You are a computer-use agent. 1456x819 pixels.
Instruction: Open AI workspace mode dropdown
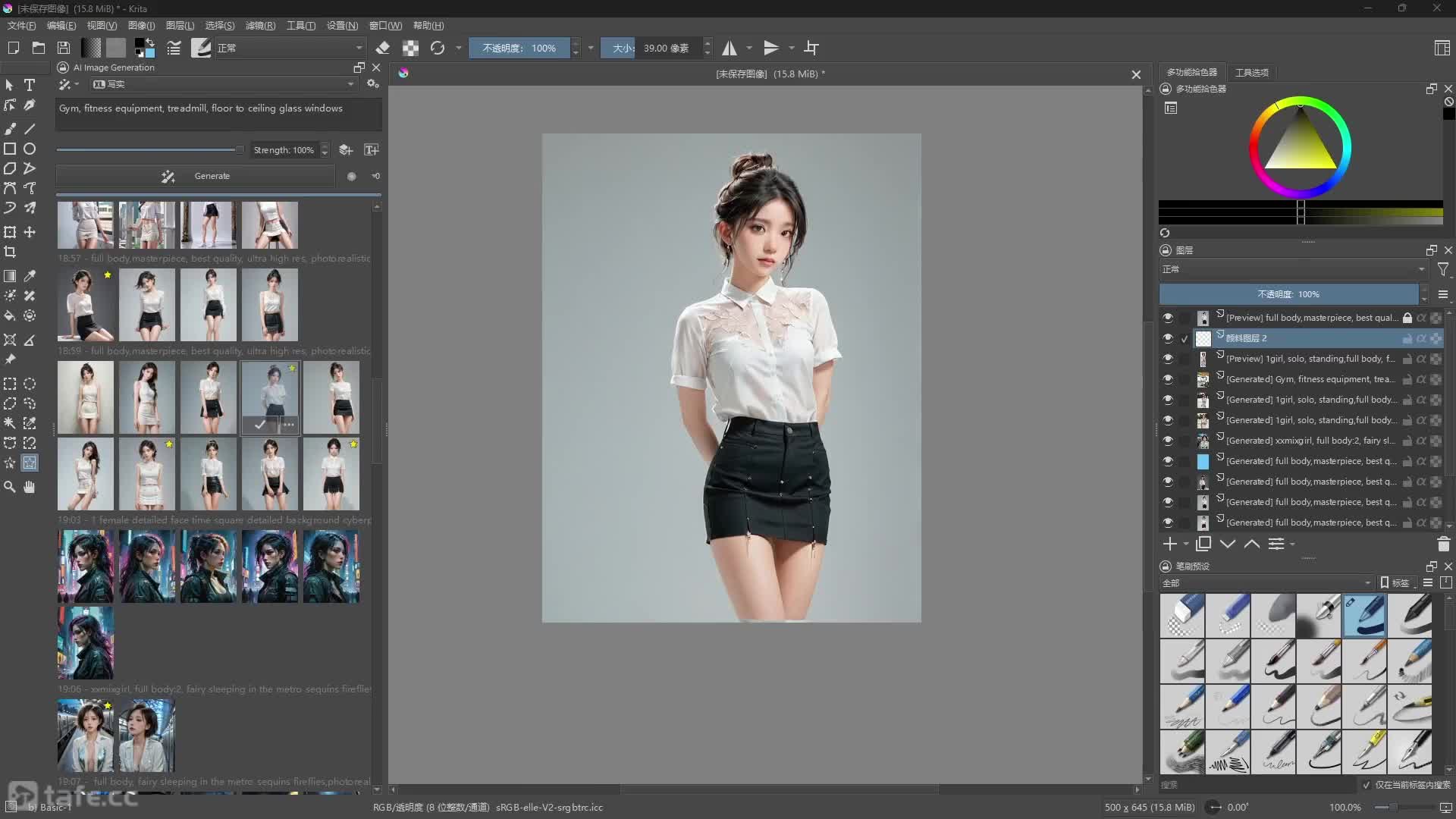(x=69, y=84)
